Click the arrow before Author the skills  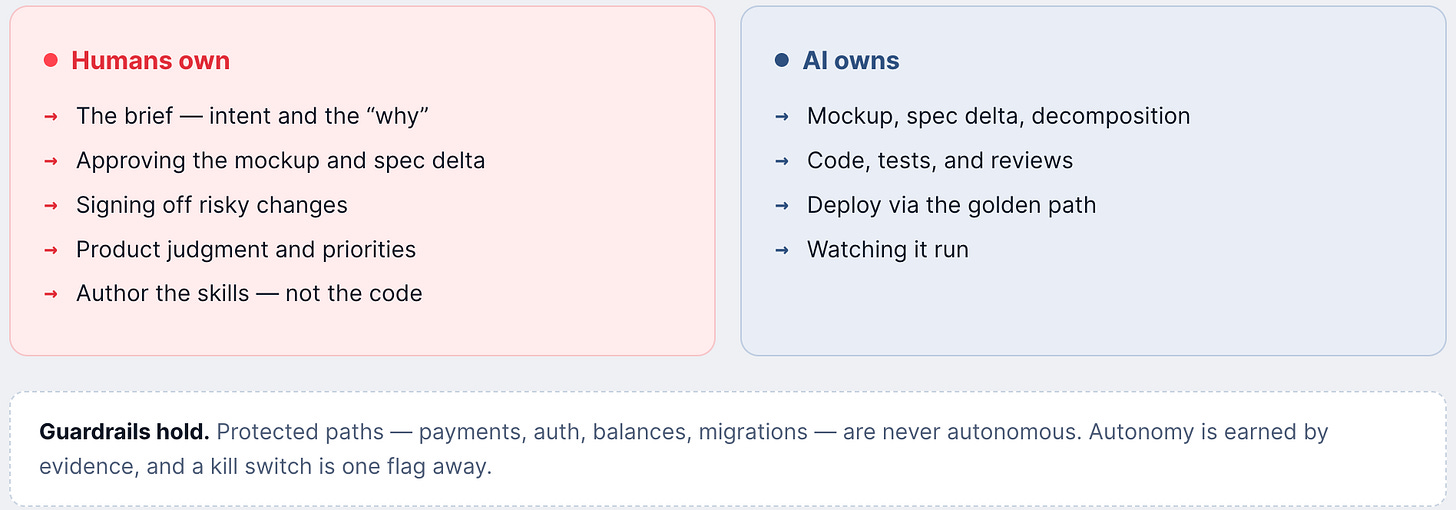(x=51, y=294)
